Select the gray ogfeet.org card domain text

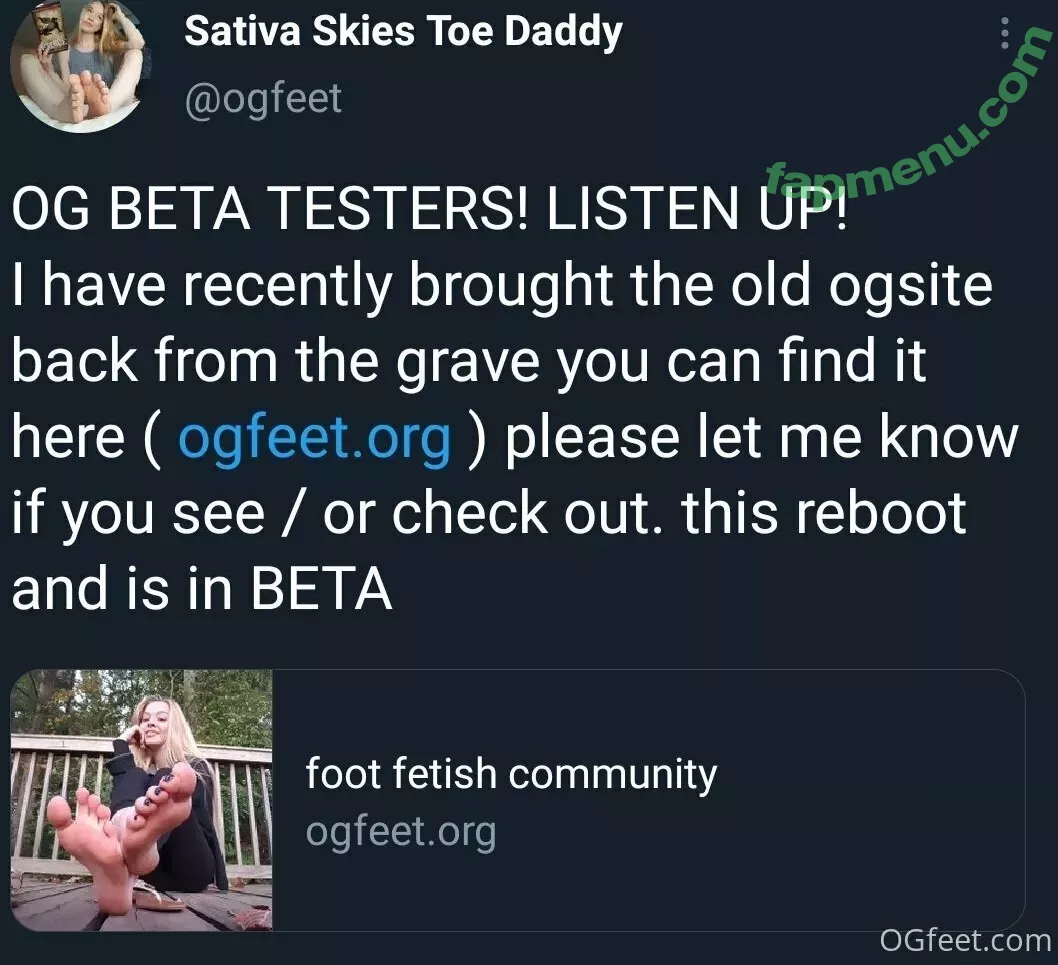coord(401,831)
